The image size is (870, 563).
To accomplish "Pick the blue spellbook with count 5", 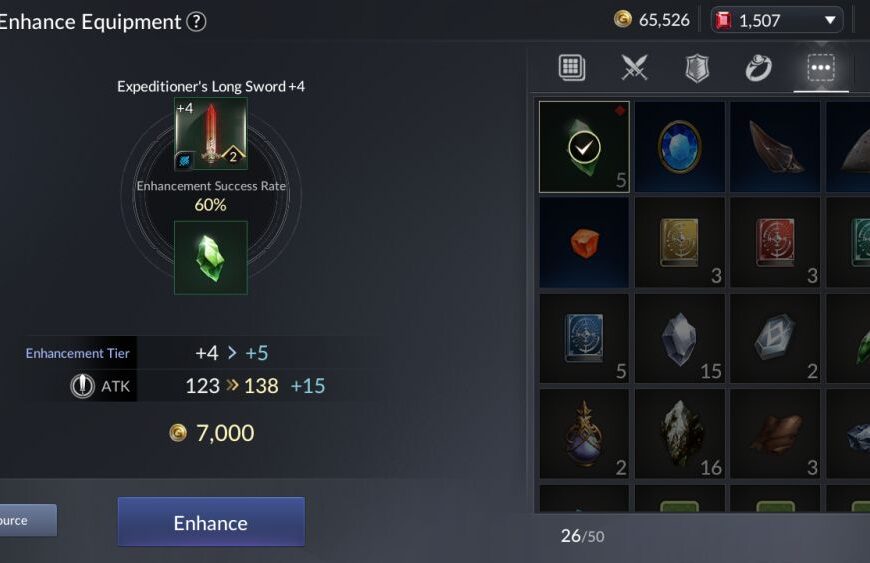I will coord(584,338).
